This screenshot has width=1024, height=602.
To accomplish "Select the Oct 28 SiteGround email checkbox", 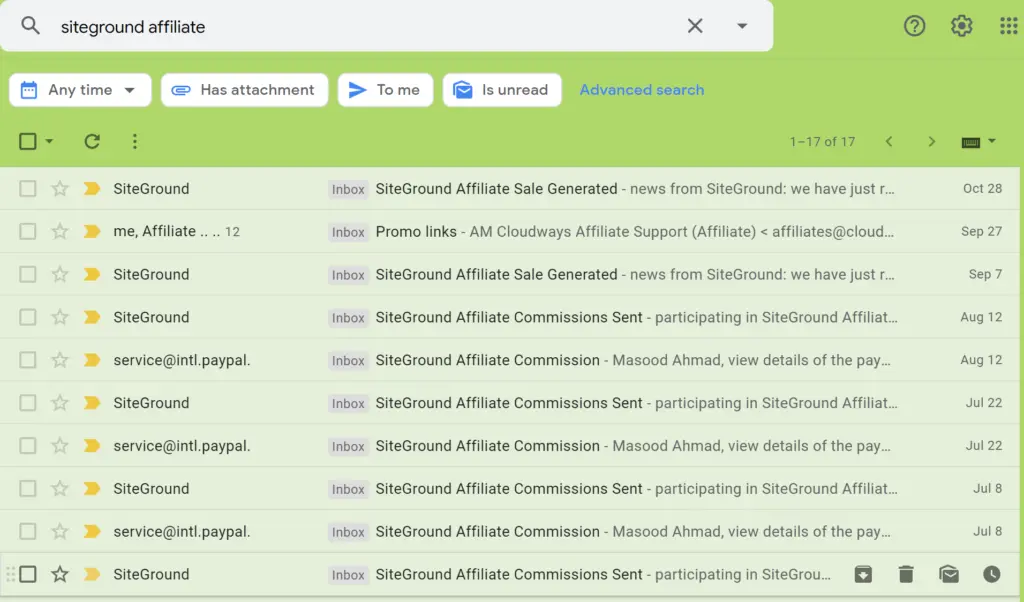I will tap(28, 189).
